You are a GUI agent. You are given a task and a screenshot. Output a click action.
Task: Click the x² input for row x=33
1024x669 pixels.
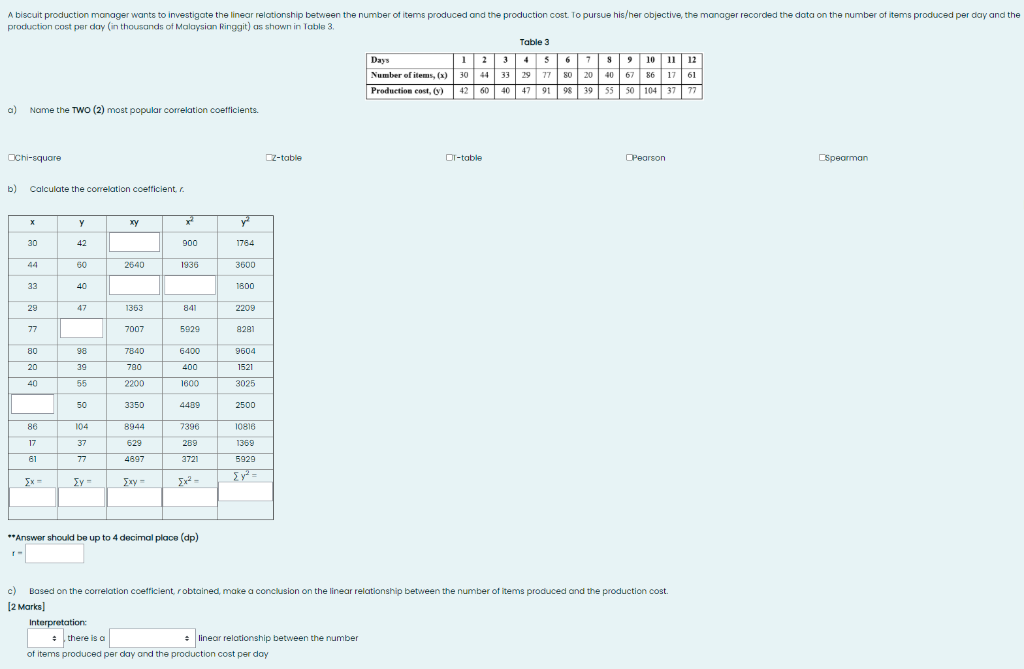point(190,286)
